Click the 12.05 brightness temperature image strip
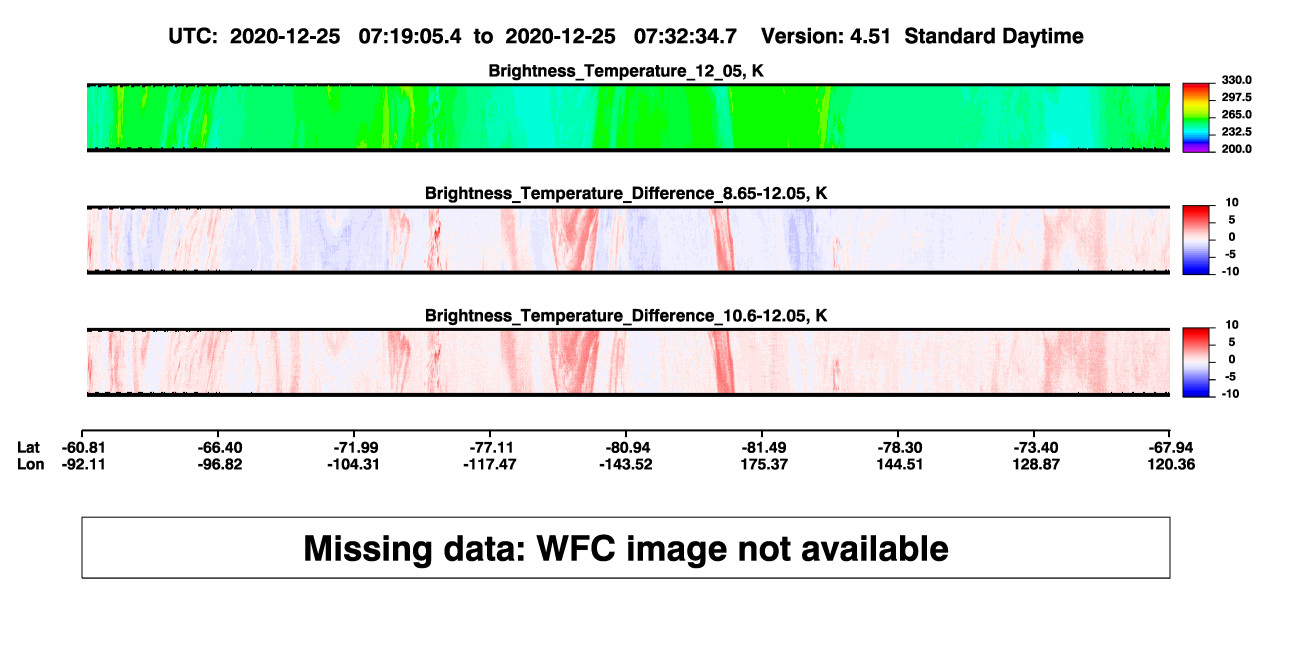Viewport: 1300px width, 667px height. (628, 117)
